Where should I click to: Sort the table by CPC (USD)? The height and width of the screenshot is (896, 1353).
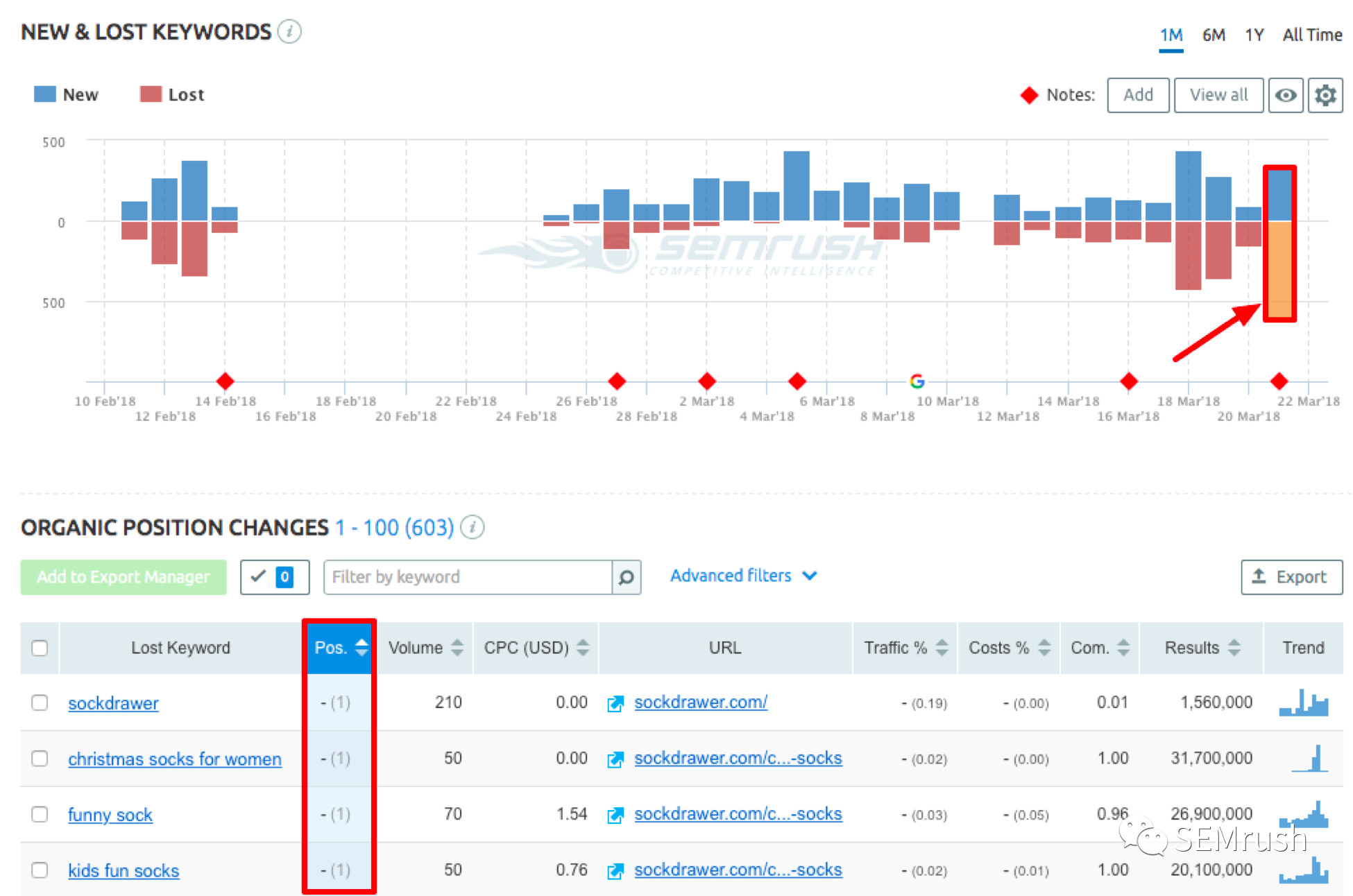(x=536, y=648)
